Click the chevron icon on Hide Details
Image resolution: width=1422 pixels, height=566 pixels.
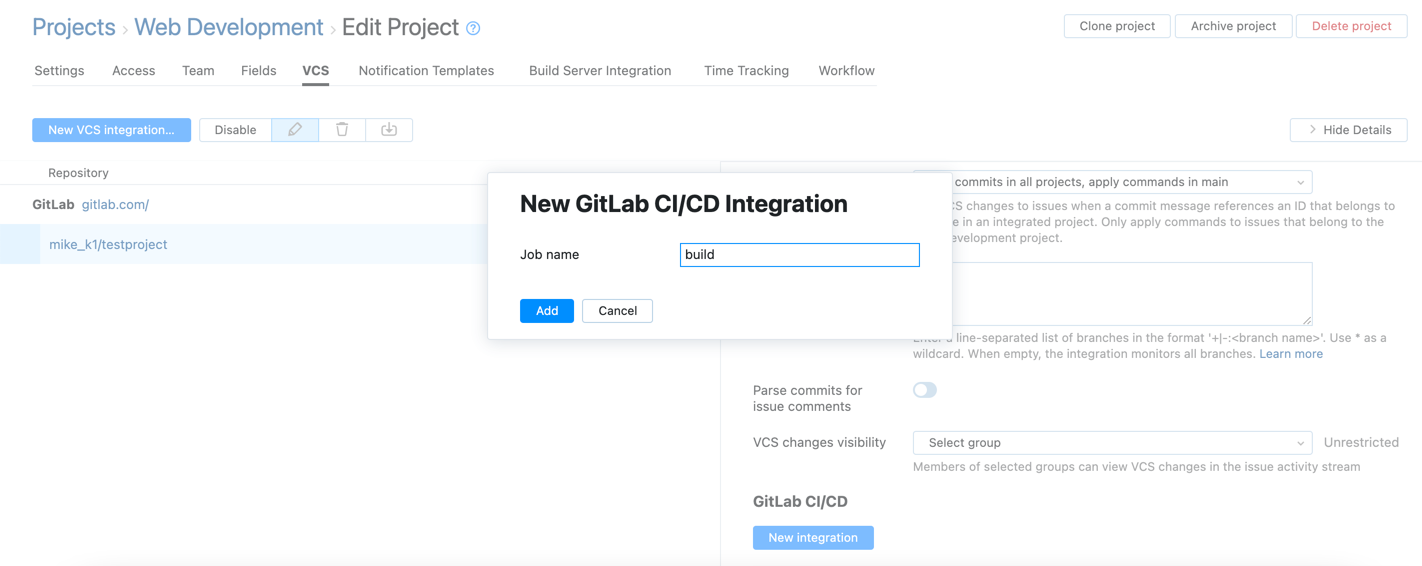coord(1312,130)
